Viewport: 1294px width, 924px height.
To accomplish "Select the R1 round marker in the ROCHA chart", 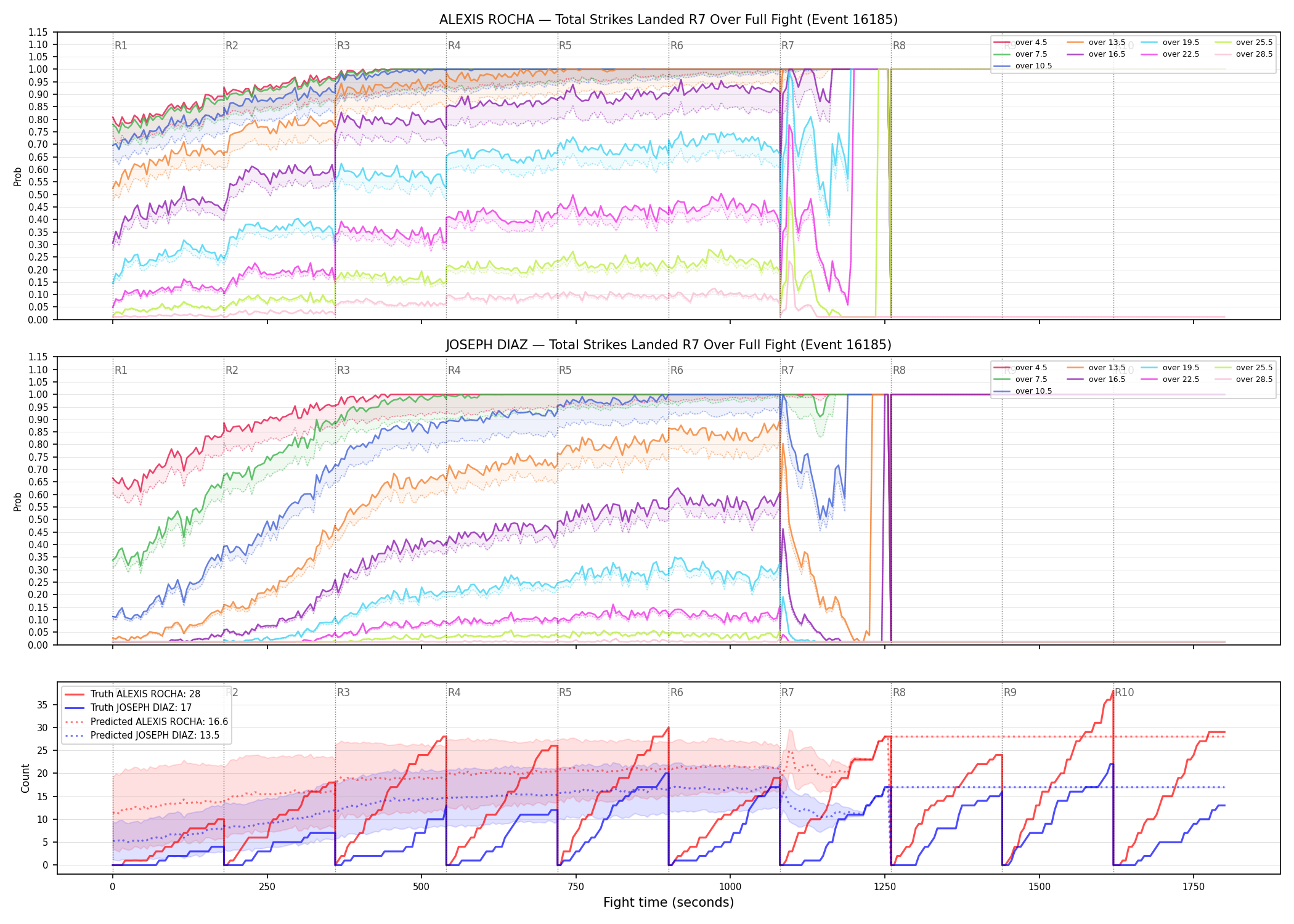I will pos(121,46).
